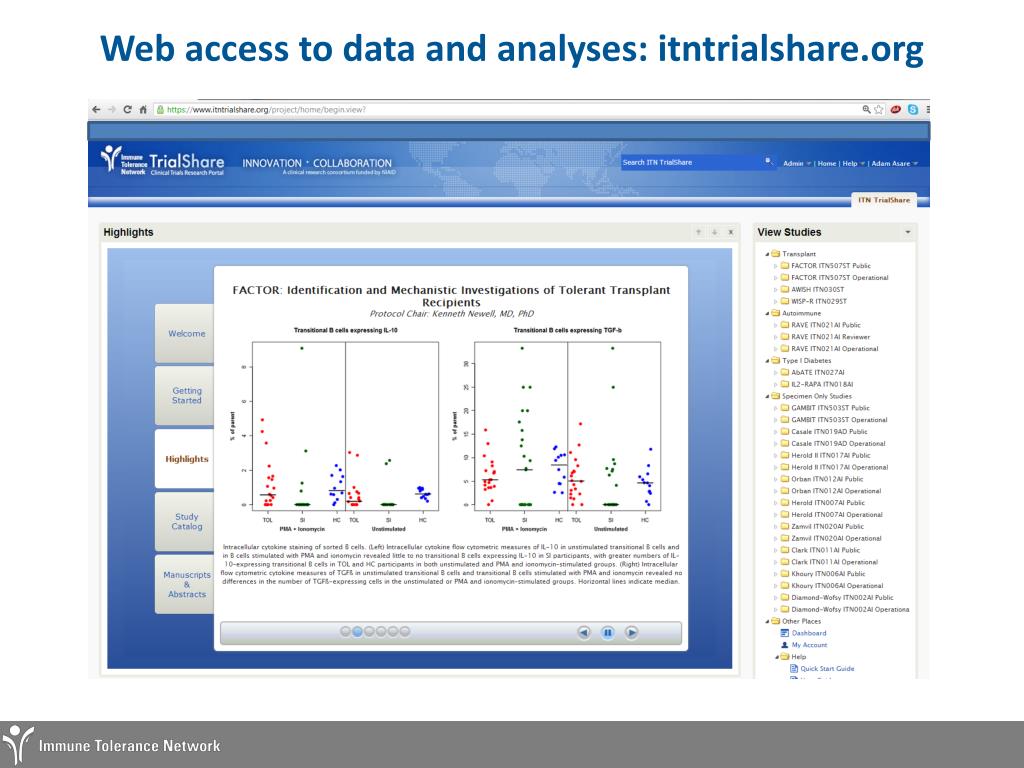
Task: Pause the highlights slideshow
Action: pos(607,632)
